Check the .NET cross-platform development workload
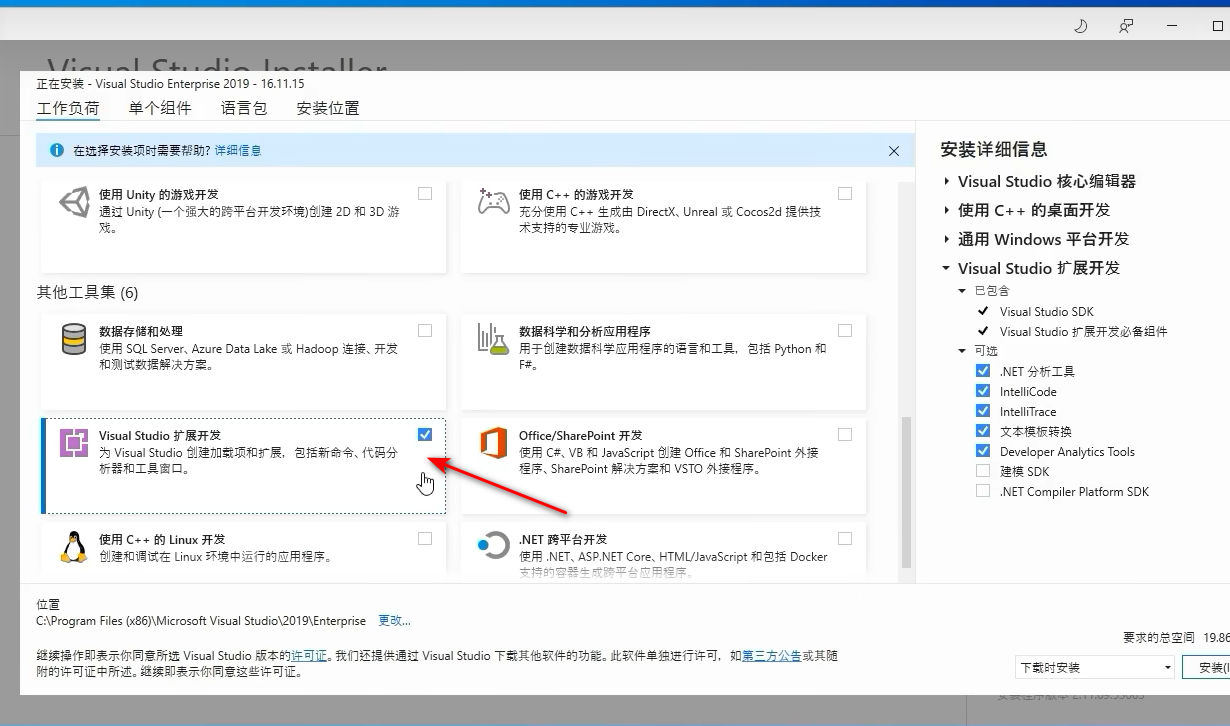The image size is (1230, 726). (x=845, y=538)
